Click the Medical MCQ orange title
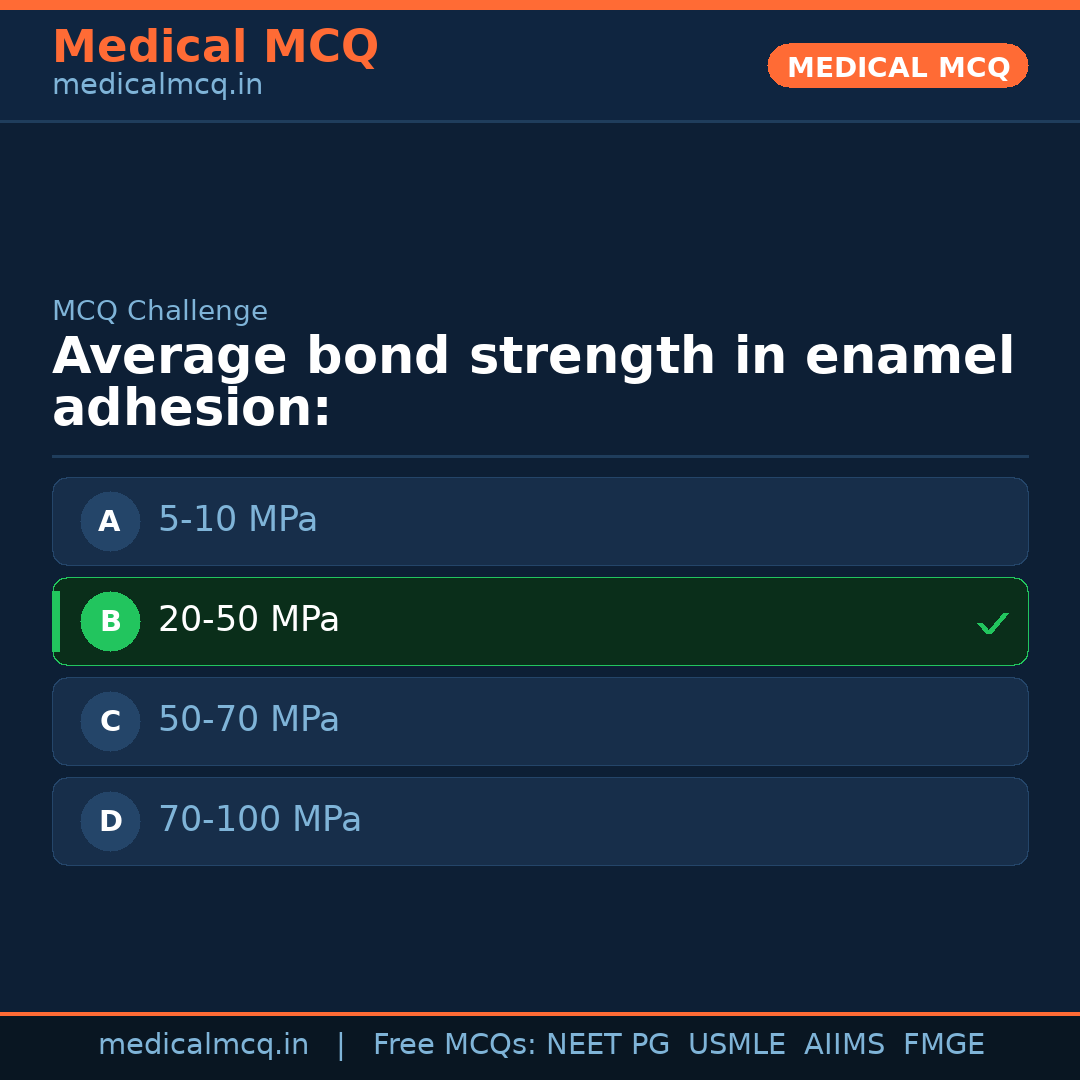The height and width of the screenshot is (1080, 1080). pyautogui.click(x=215, y=47)
